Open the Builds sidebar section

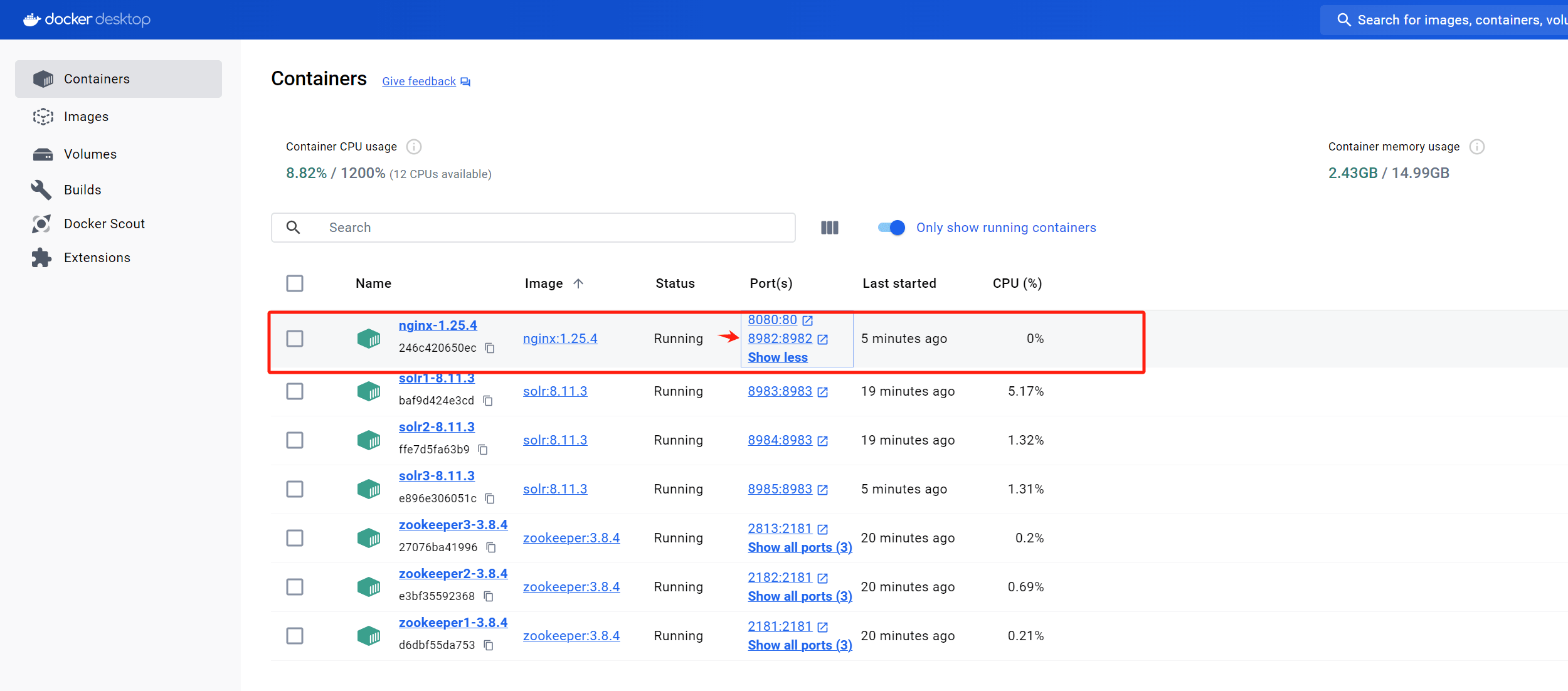tap(119, 190)
